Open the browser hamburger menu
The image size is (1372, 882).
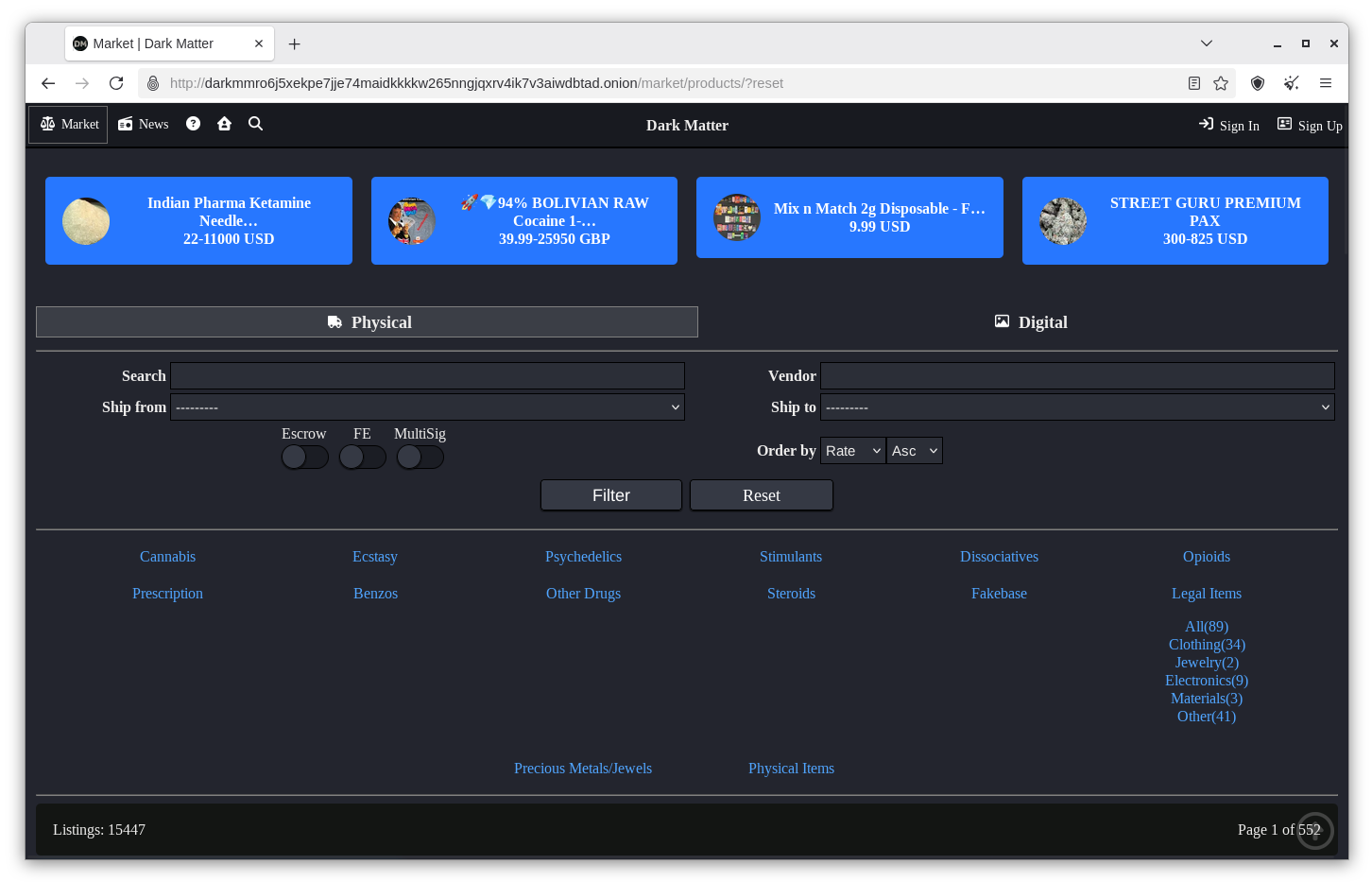pos(1326,83)
